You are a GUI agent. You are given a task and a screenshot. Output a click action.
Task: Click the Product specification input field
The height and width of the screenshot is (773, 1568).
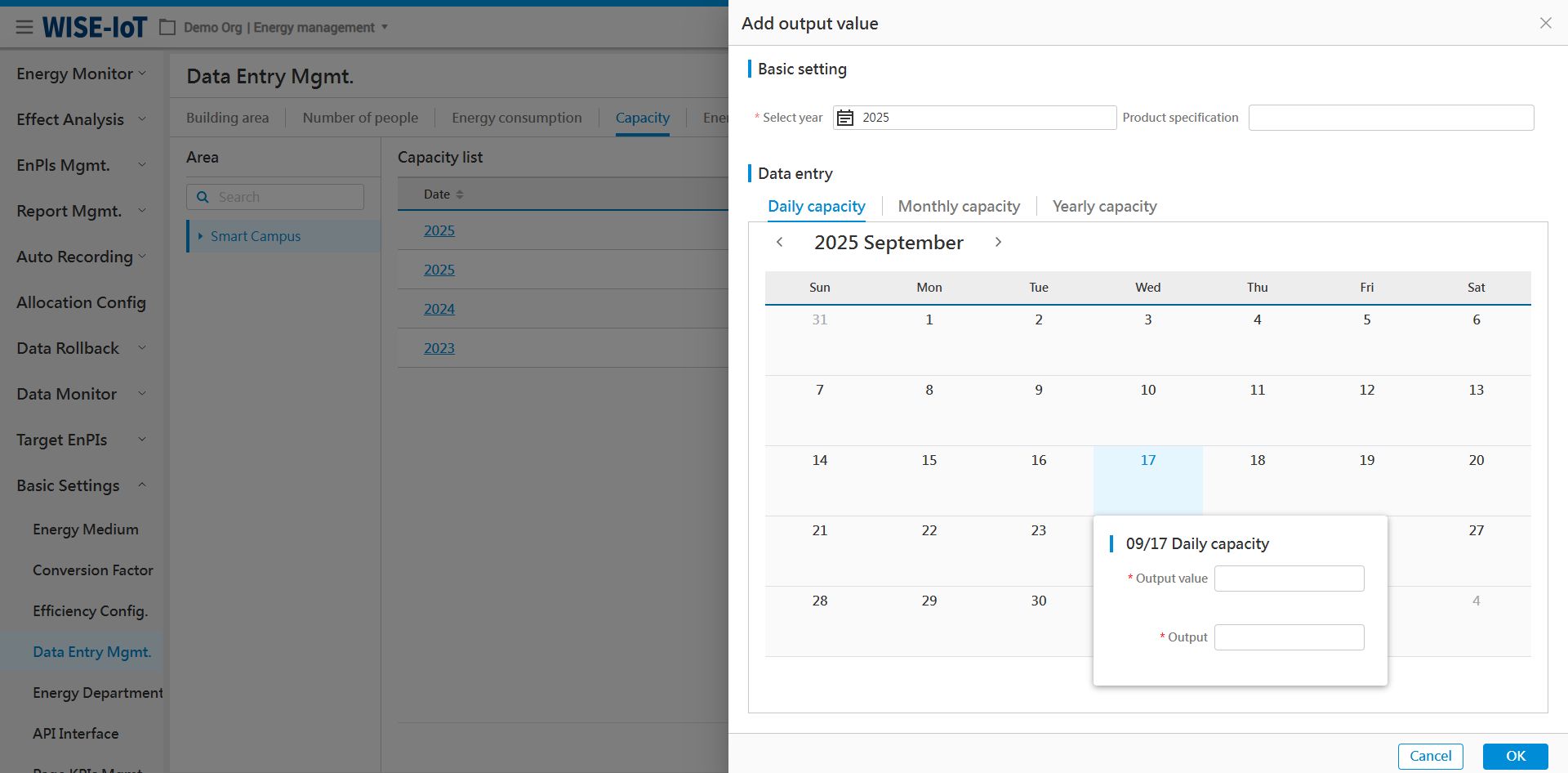1391,118
